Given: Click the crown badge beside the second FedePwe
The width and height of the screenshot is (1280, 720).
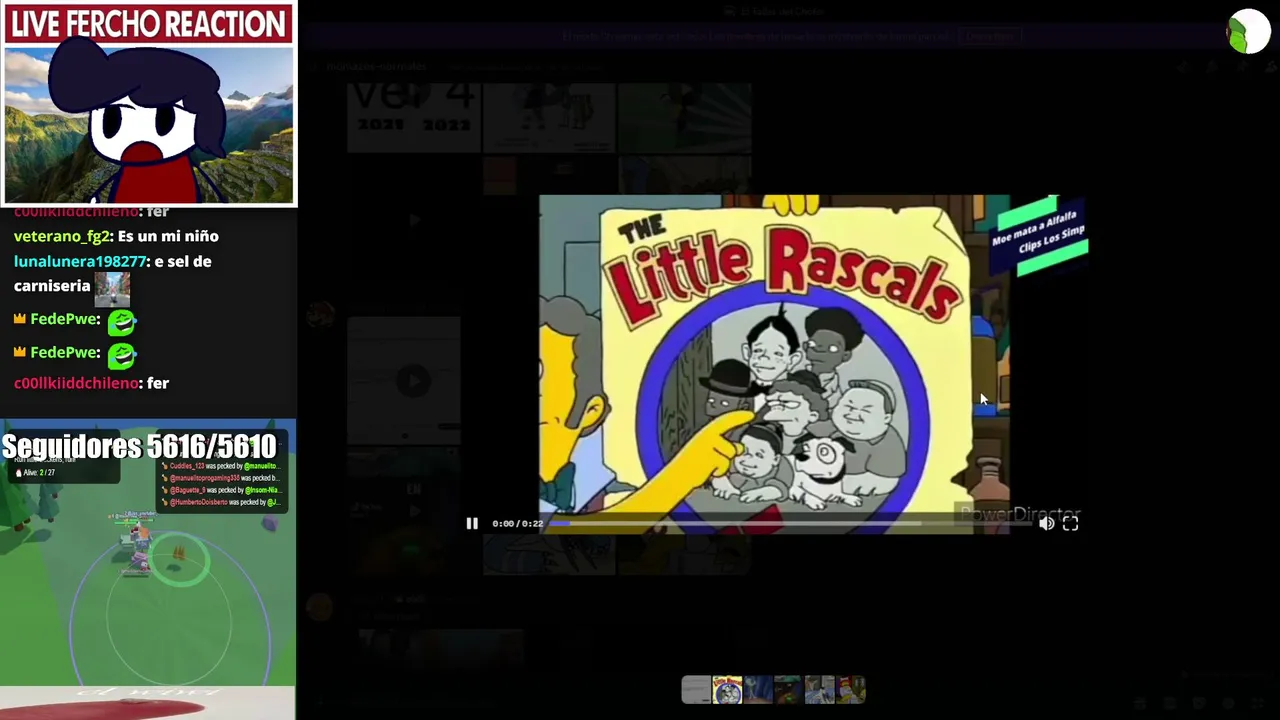Looking at the screenshot, I should coord(20,352).
